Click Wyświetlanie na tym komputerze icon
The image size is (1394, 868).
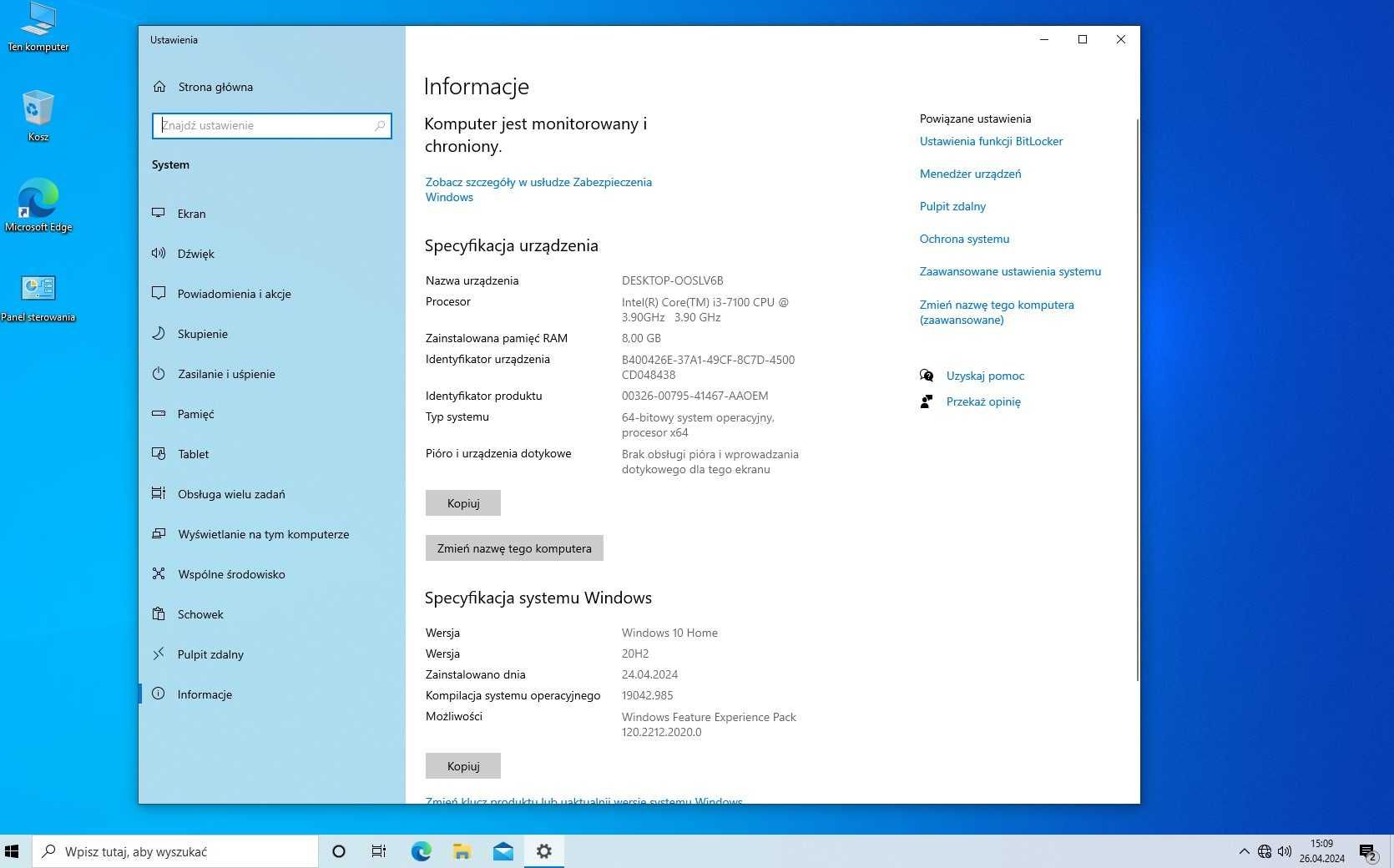159,534
